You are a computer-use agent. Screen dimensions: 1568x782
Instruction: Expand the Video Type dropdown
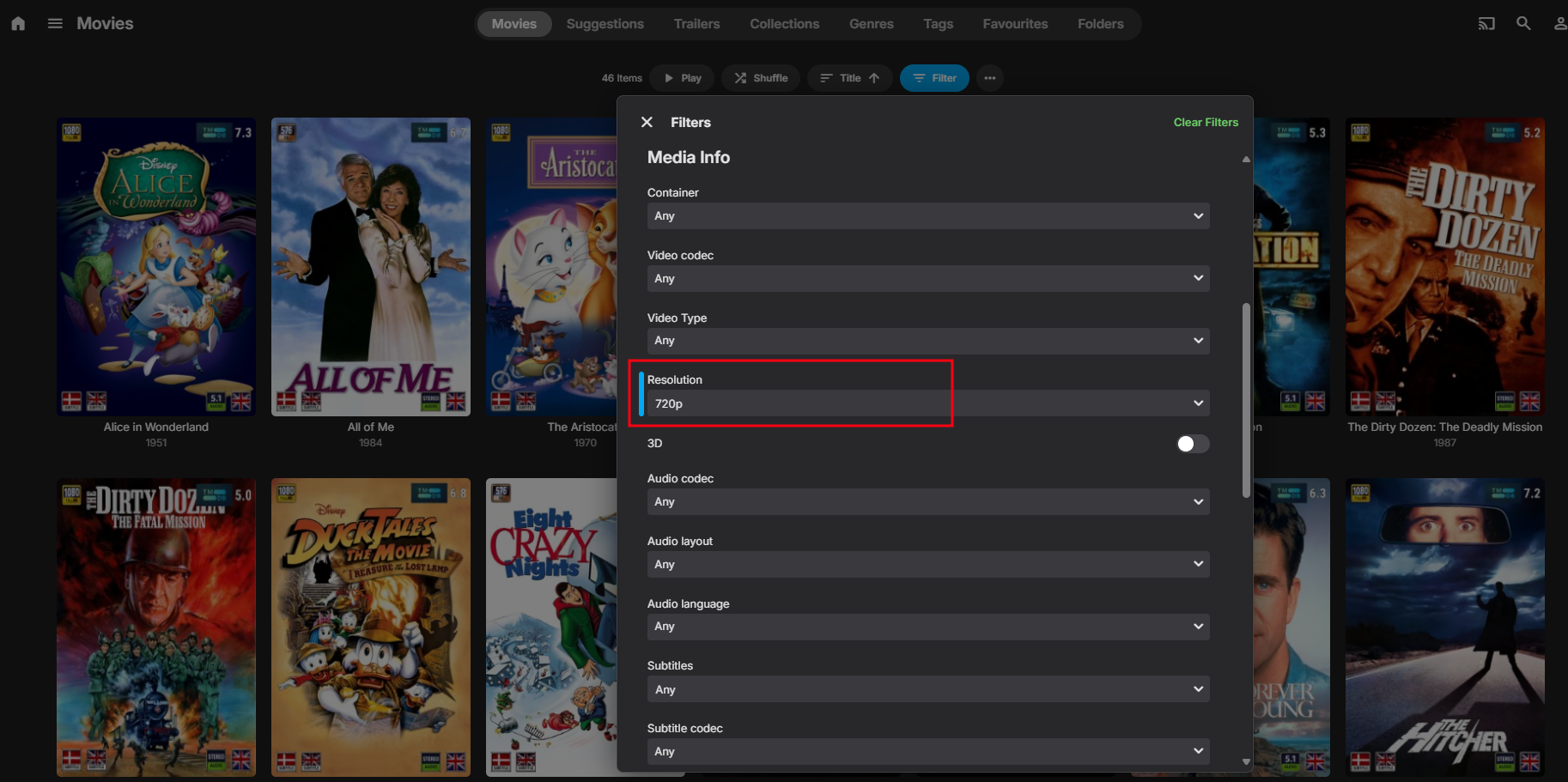click(928, 341)
